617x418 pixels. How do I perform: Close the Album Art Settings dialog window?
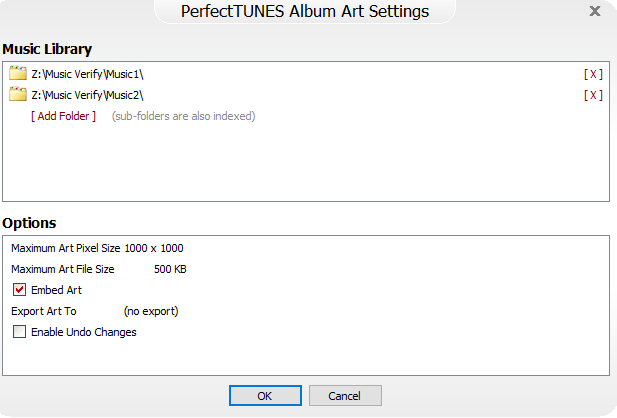pos(595,12)
